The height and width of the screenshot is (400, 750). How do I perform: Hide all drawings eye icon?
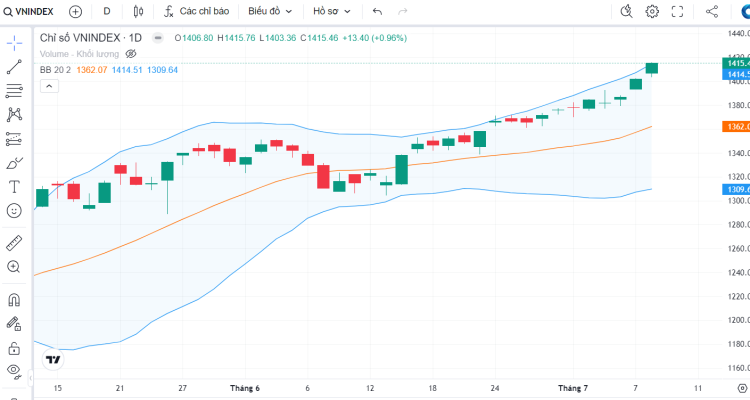14,371
